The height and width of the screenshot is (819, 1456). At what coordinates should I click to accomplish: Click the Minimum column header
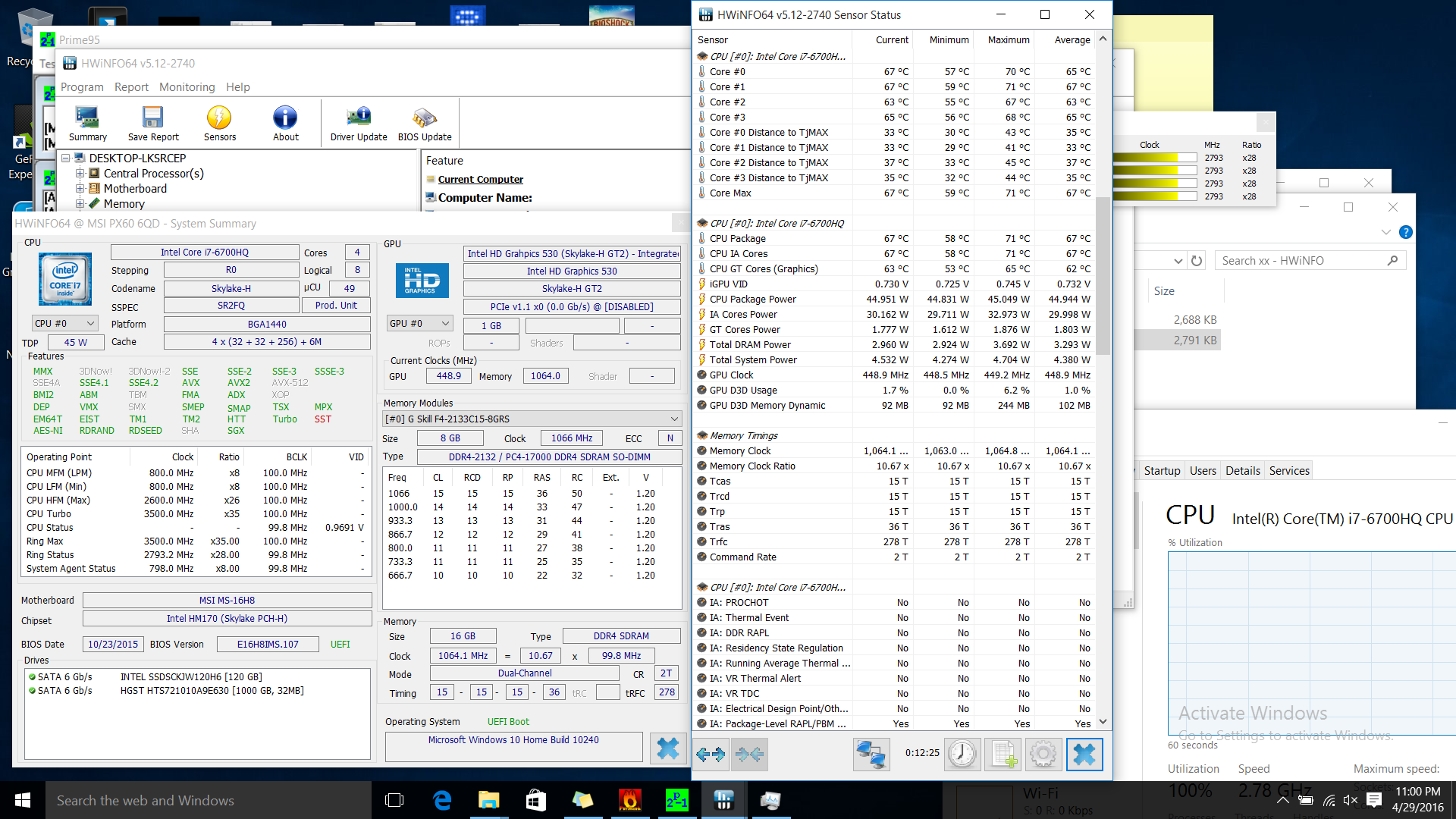[x=943, y=40]
